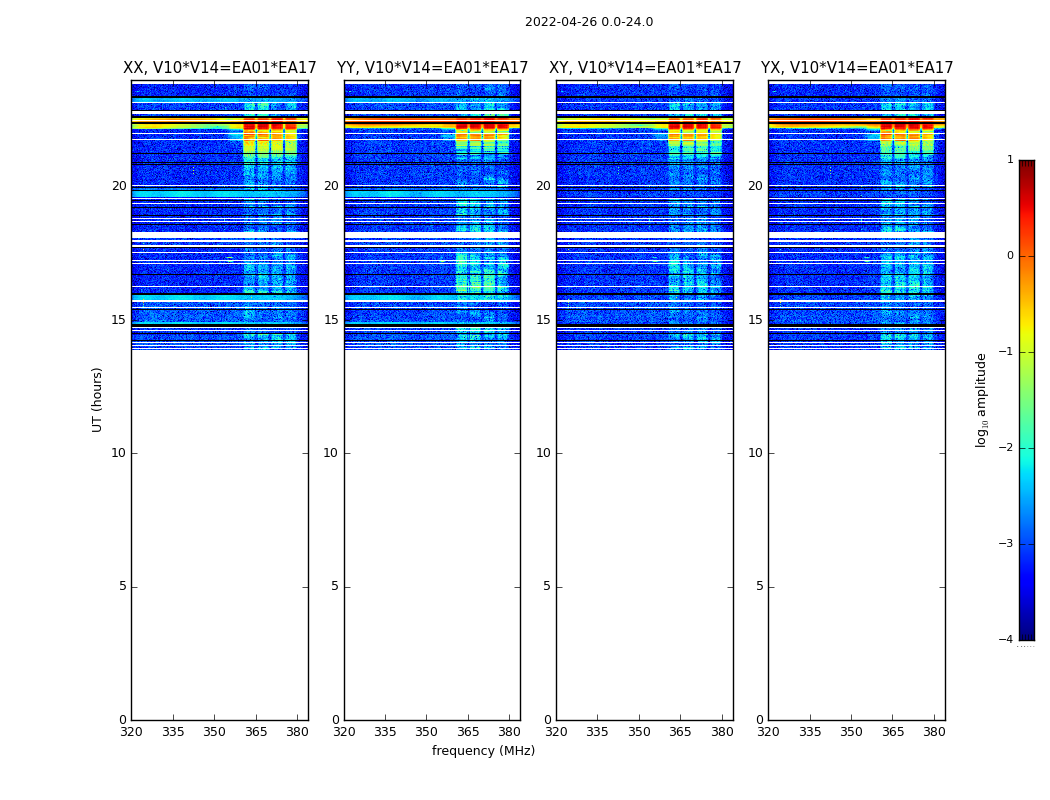The height and width of the screenshot is (800, 1050).
Task: Click the red high-amplitude band in YX panel
Action: 907,127
